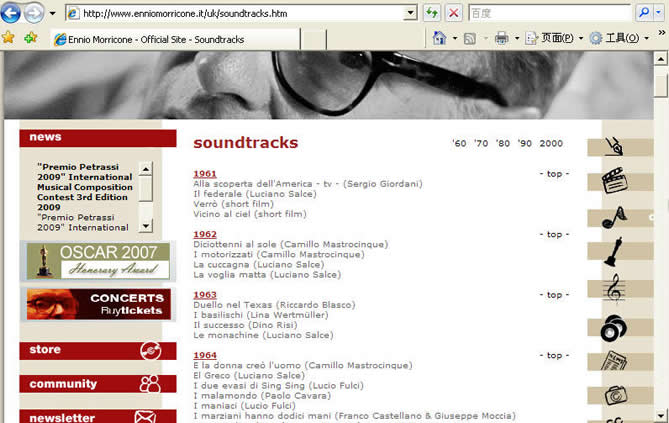Open the newsletter section button

[98, 416]
